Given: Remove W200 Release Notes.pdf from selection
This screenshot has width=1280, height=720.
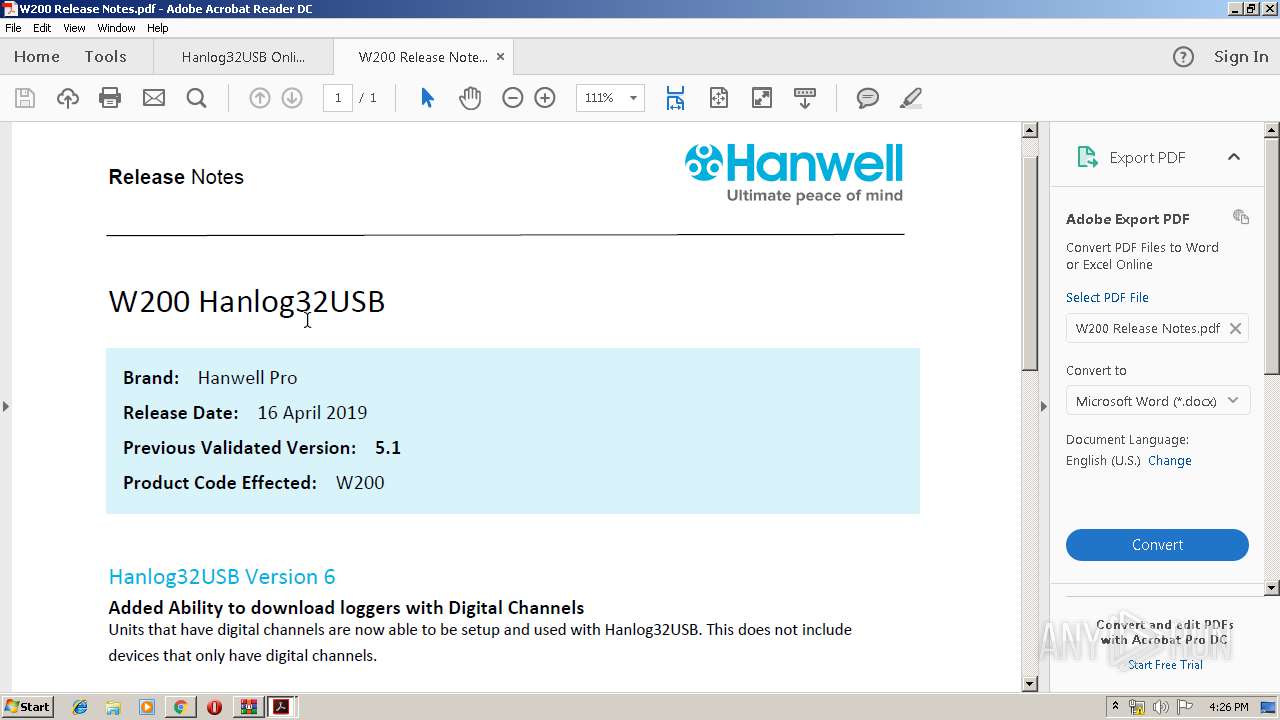Looking at the screenshot, I should [1236, 328].
